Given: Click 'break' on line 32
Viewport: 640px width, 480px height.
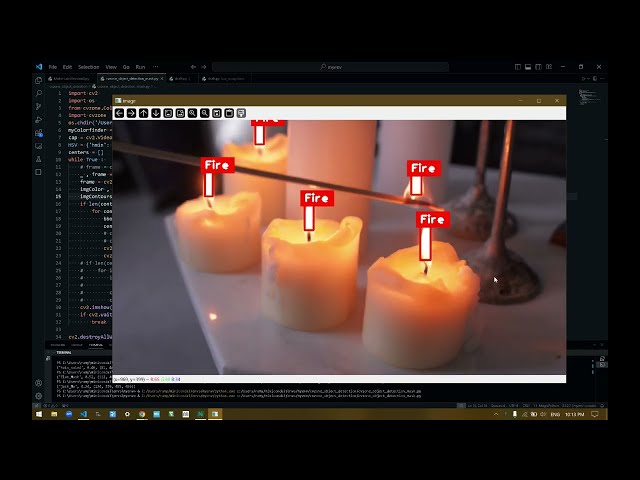Looking at the screenshot, I should tap(99, 322).
